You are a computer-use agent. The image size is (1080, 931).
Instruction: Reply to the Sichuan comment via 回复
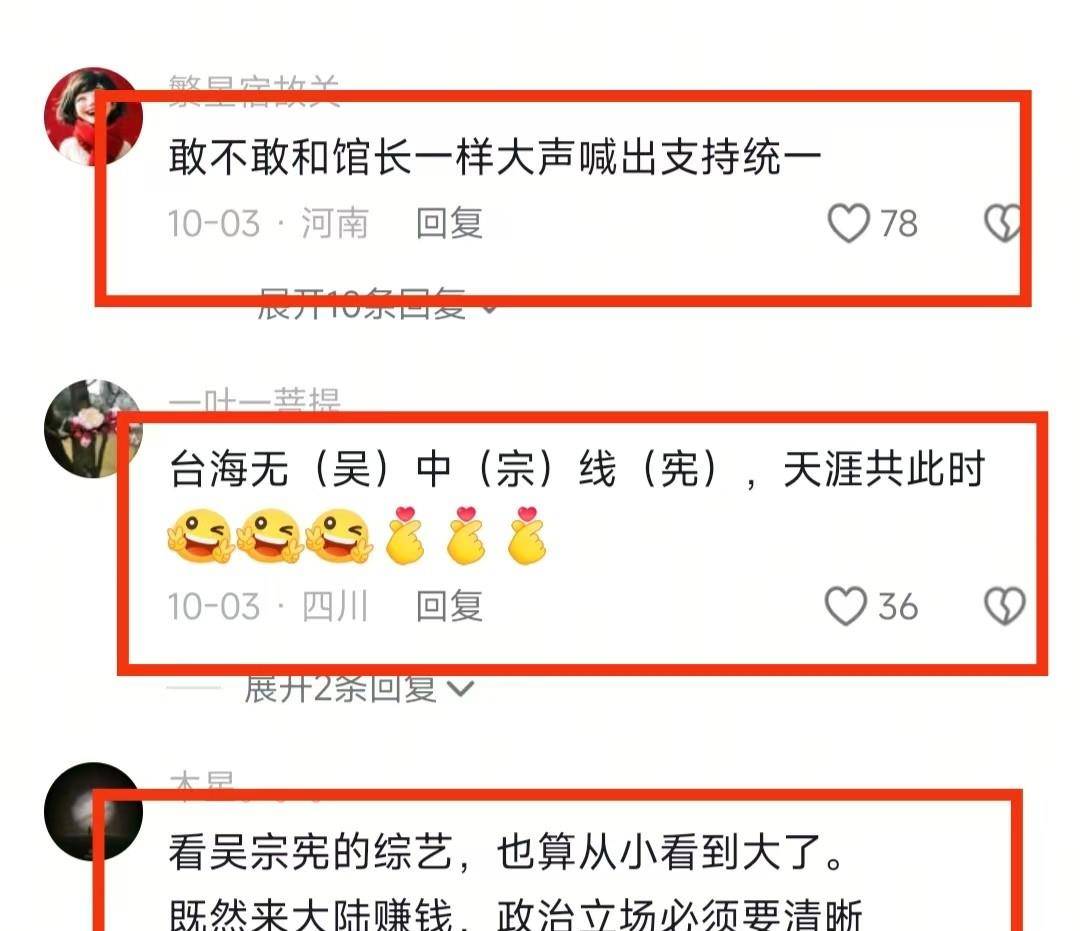coord(449,606)
